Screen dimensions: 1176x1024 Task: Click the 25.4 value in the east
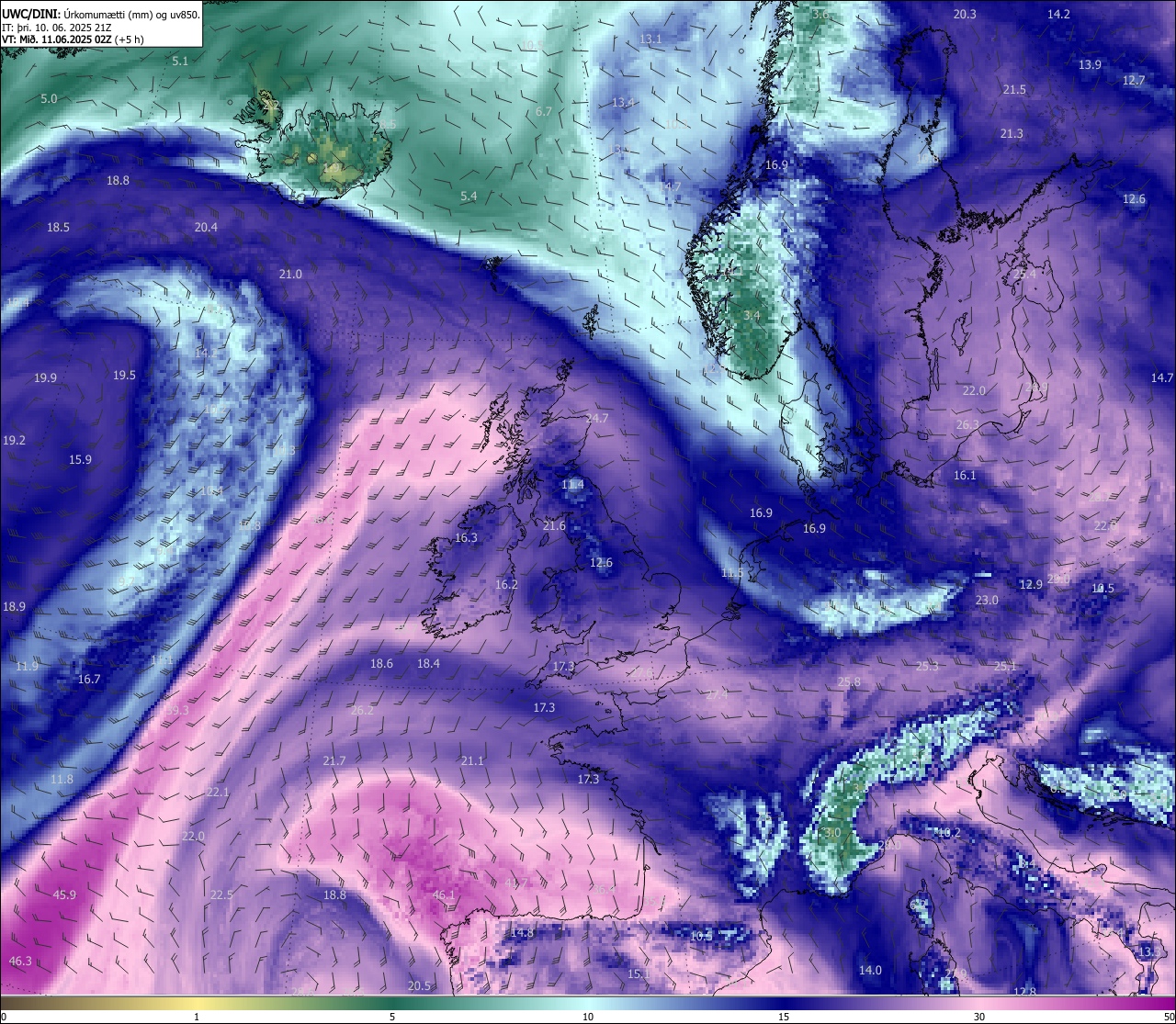click(1024, 275)
